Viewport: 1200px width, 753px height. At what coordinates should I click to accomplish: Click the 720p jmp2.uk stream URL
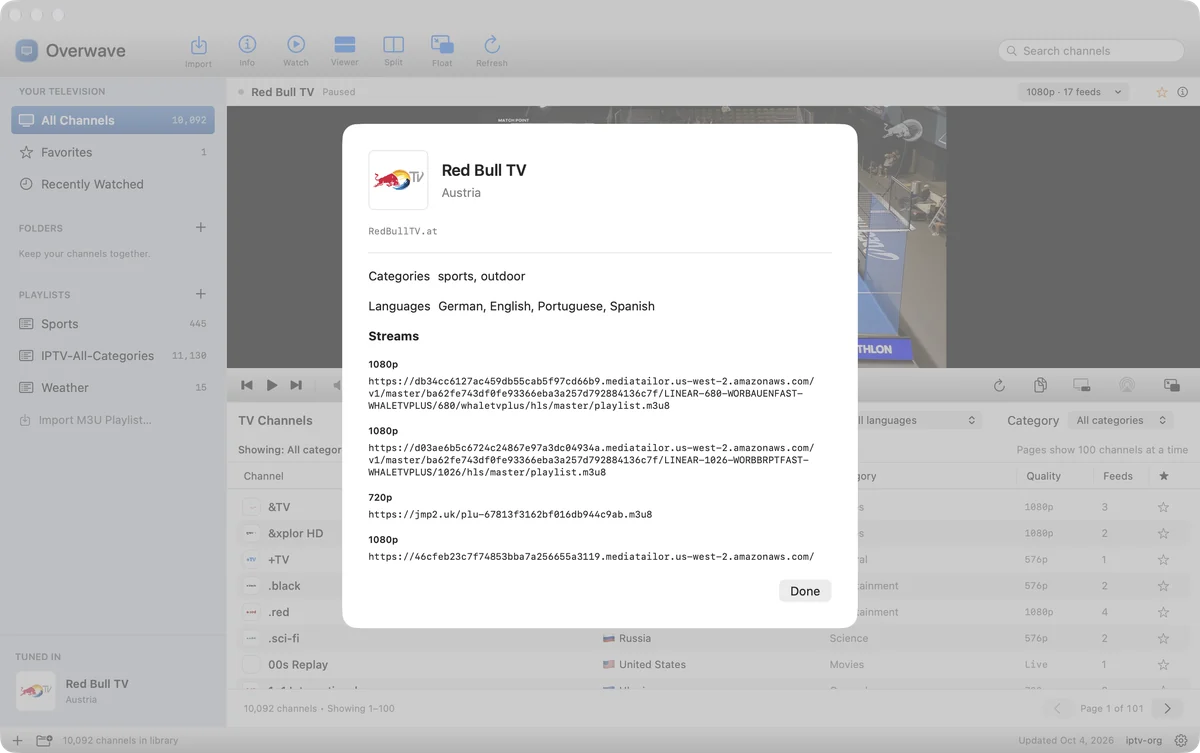(510, 514)
